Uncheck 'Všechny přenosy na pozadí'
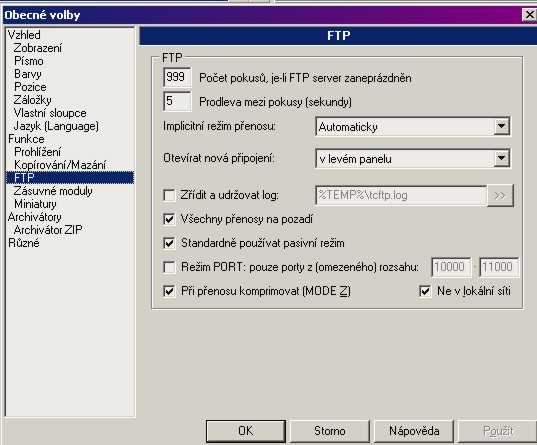 [x=169, y=219]
